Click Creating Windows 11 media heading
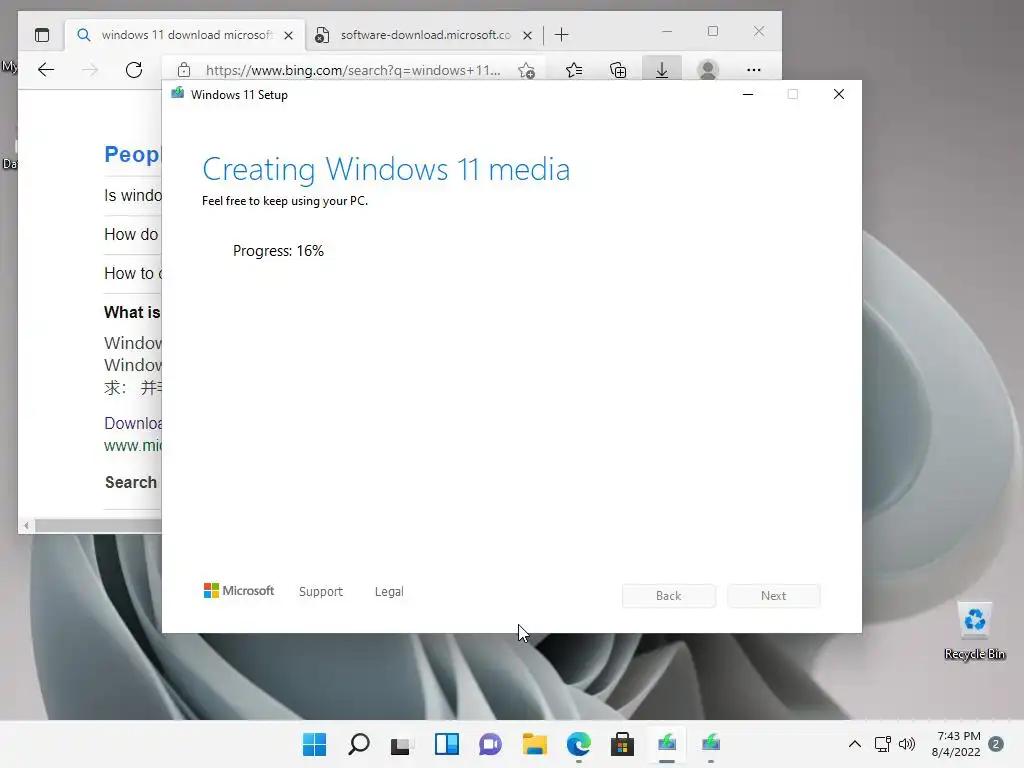The width and height of the screenshot is (1024, 768). pyautogui.click(x=386, y=170)
